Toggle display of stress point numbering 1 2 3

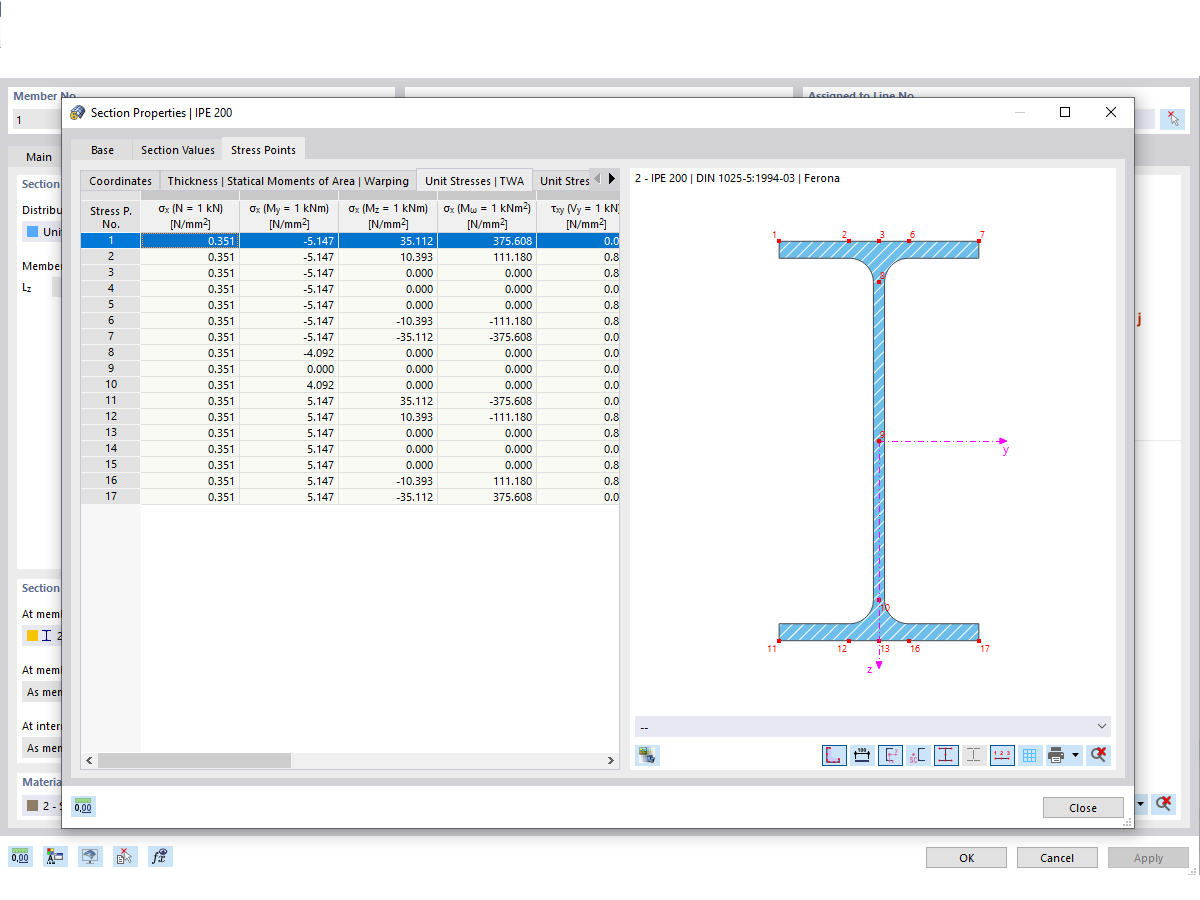tap(1001, 755)
